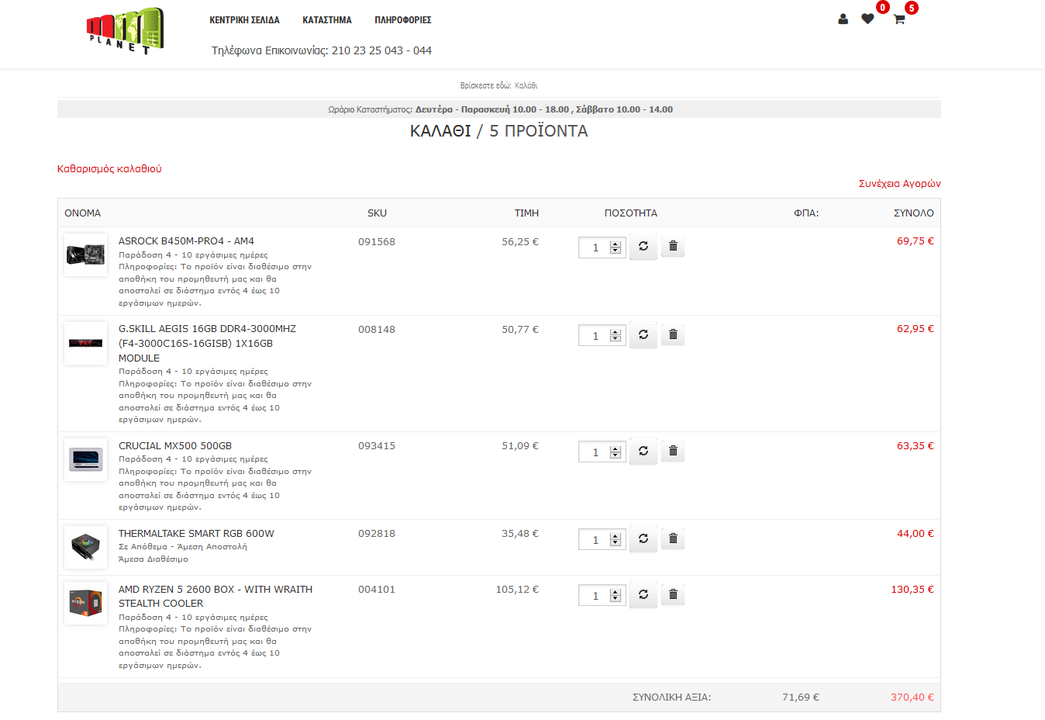Open the user account icon
Viewport: 1045px width, 720px height.
(843, 19)
